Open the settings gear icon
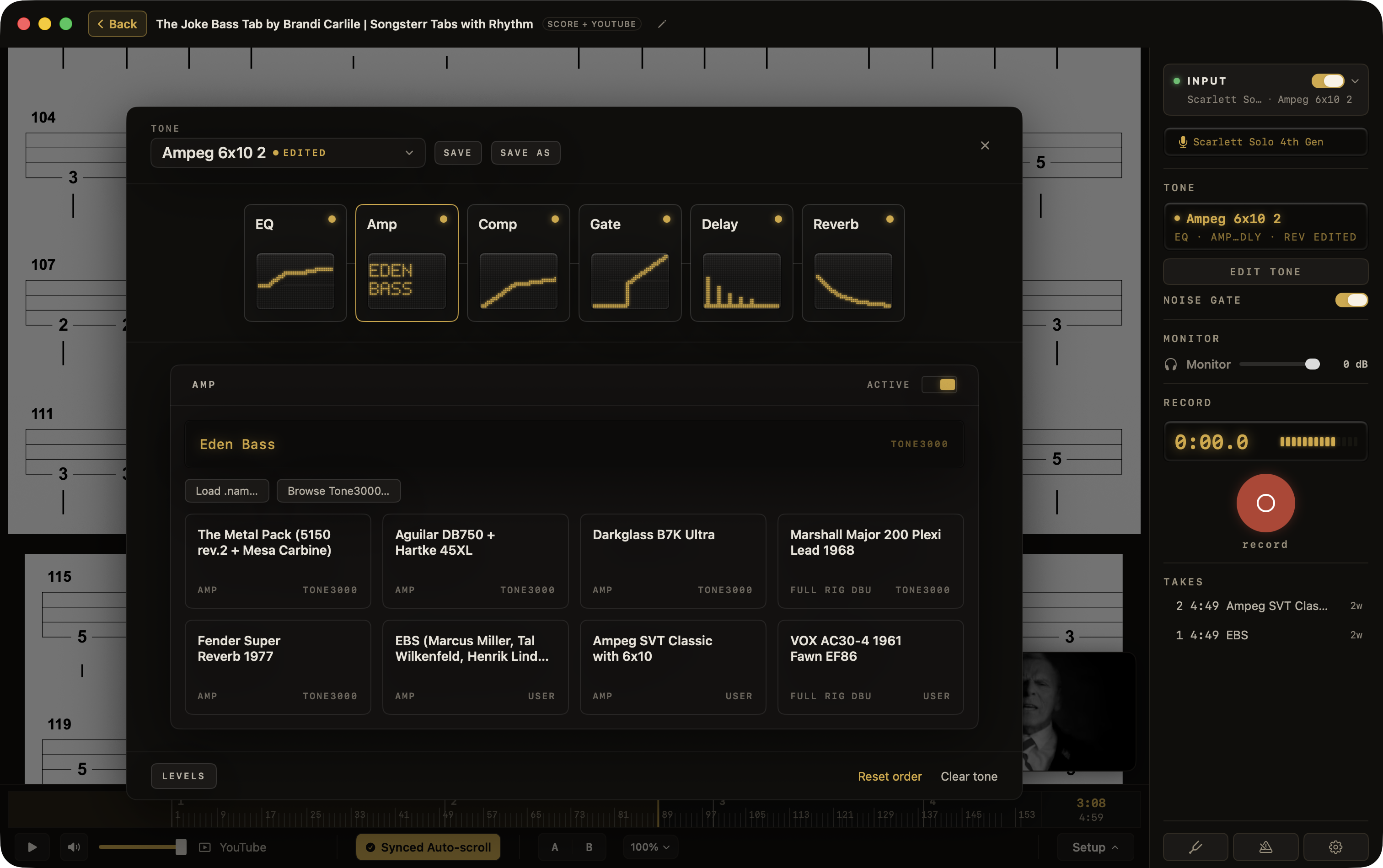Viewport: 1383px width, 868px height. [1335, 847]
